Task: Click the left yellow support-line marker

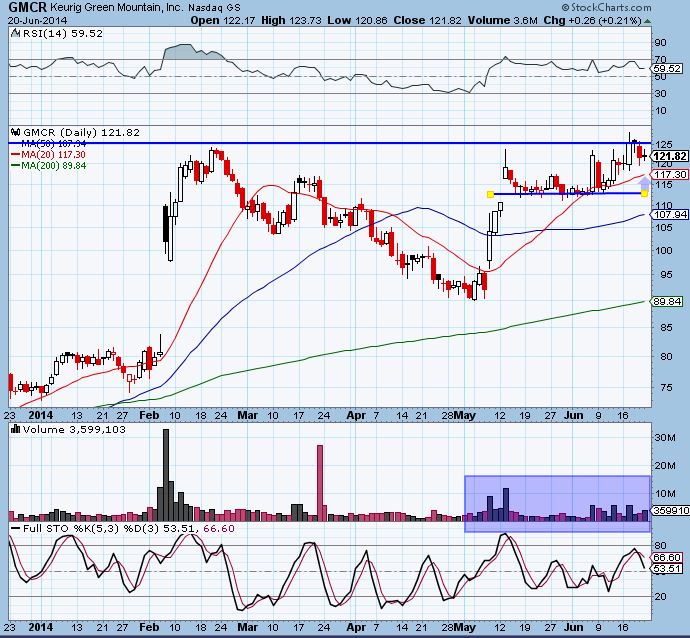Action: (491, 194)
